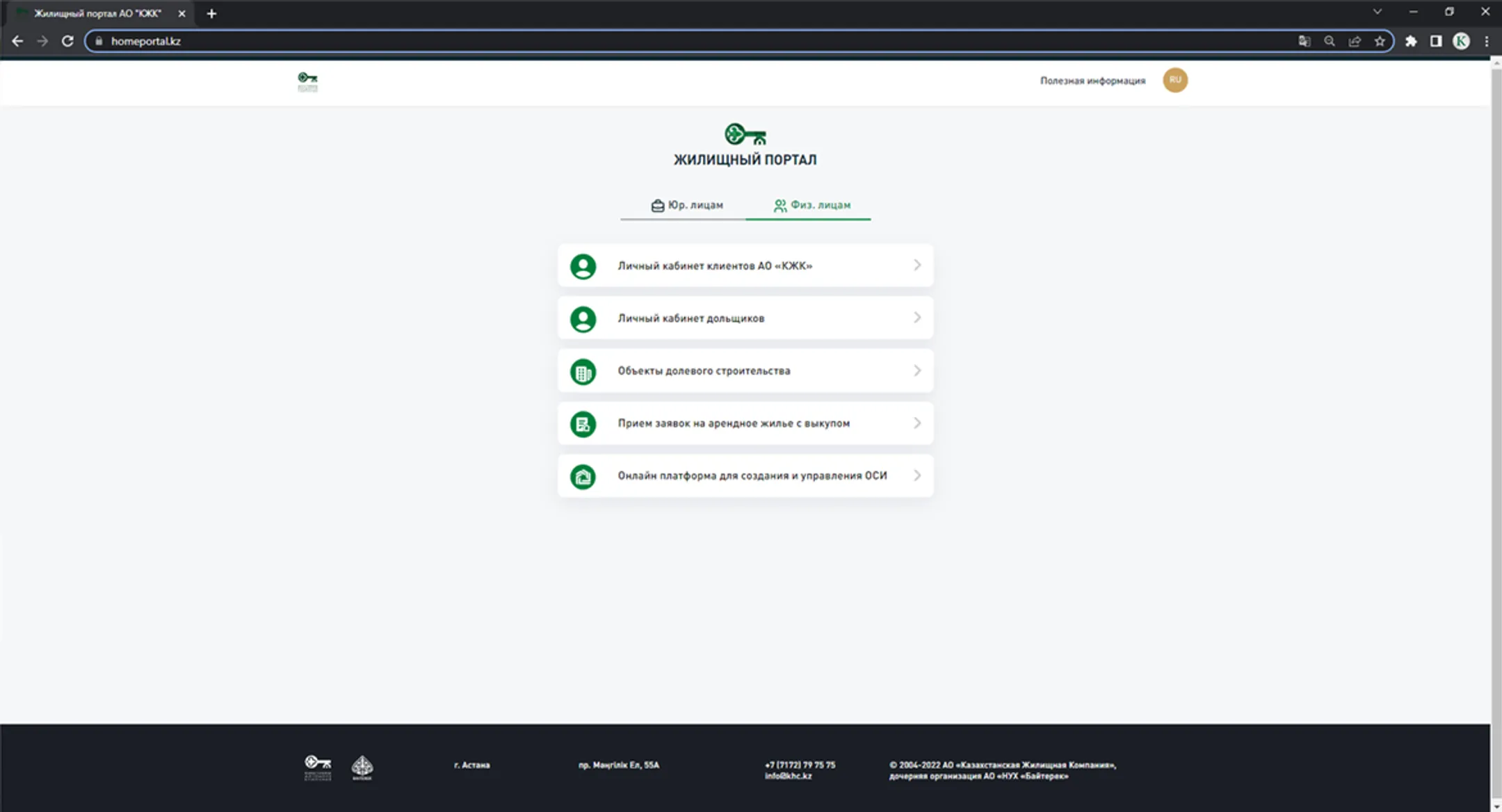The image size is (1502, 812).
Task: Click the zoom magnifier icon in address bar
Action: pos(1329,41)
